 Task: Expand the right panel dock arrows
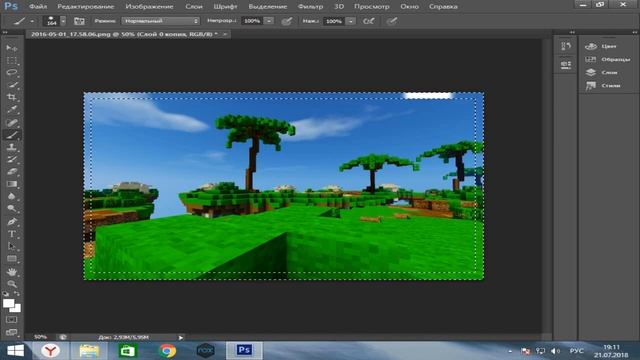(635, 32)
